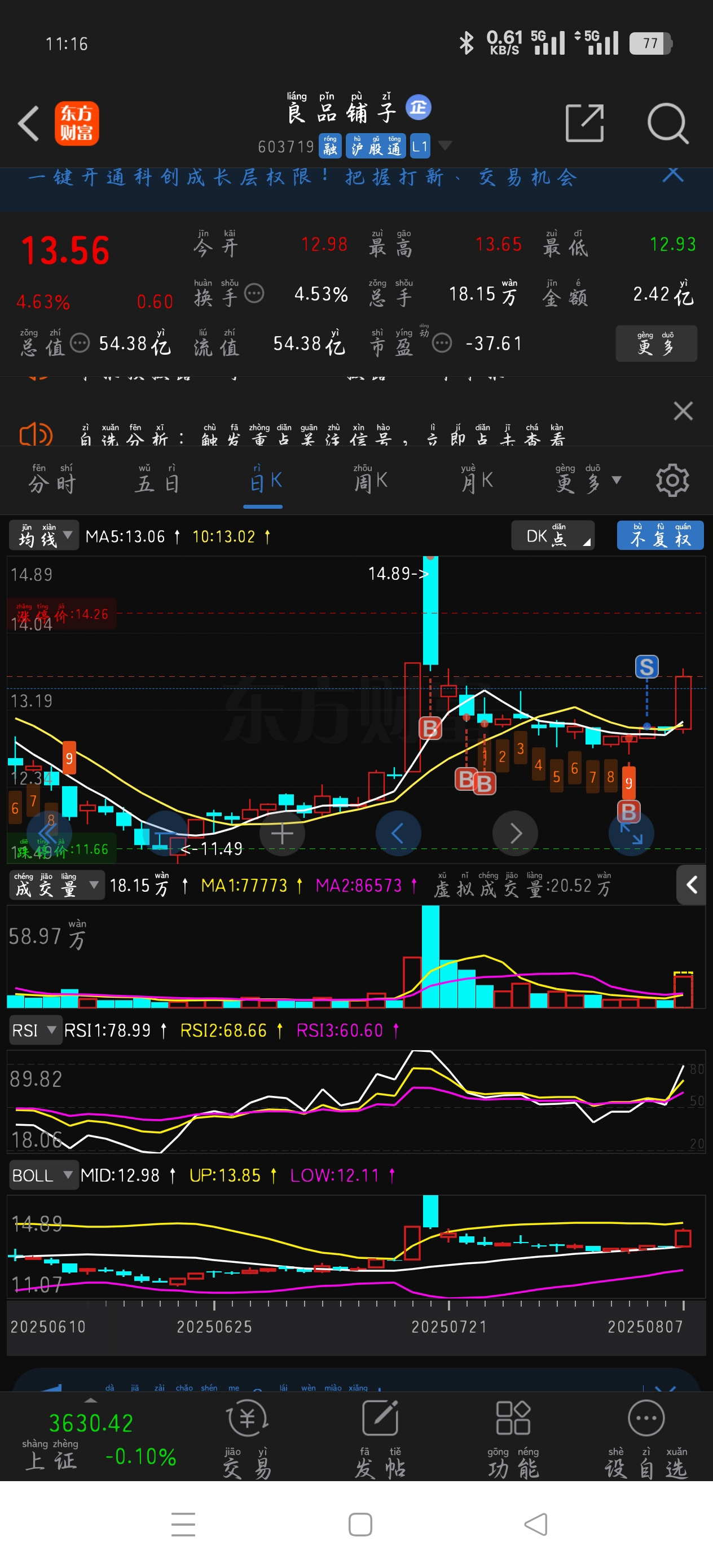Screen dimensions: 713x1568
Task: Tap Android back triangle button
Action: [x=536, y=1524]
